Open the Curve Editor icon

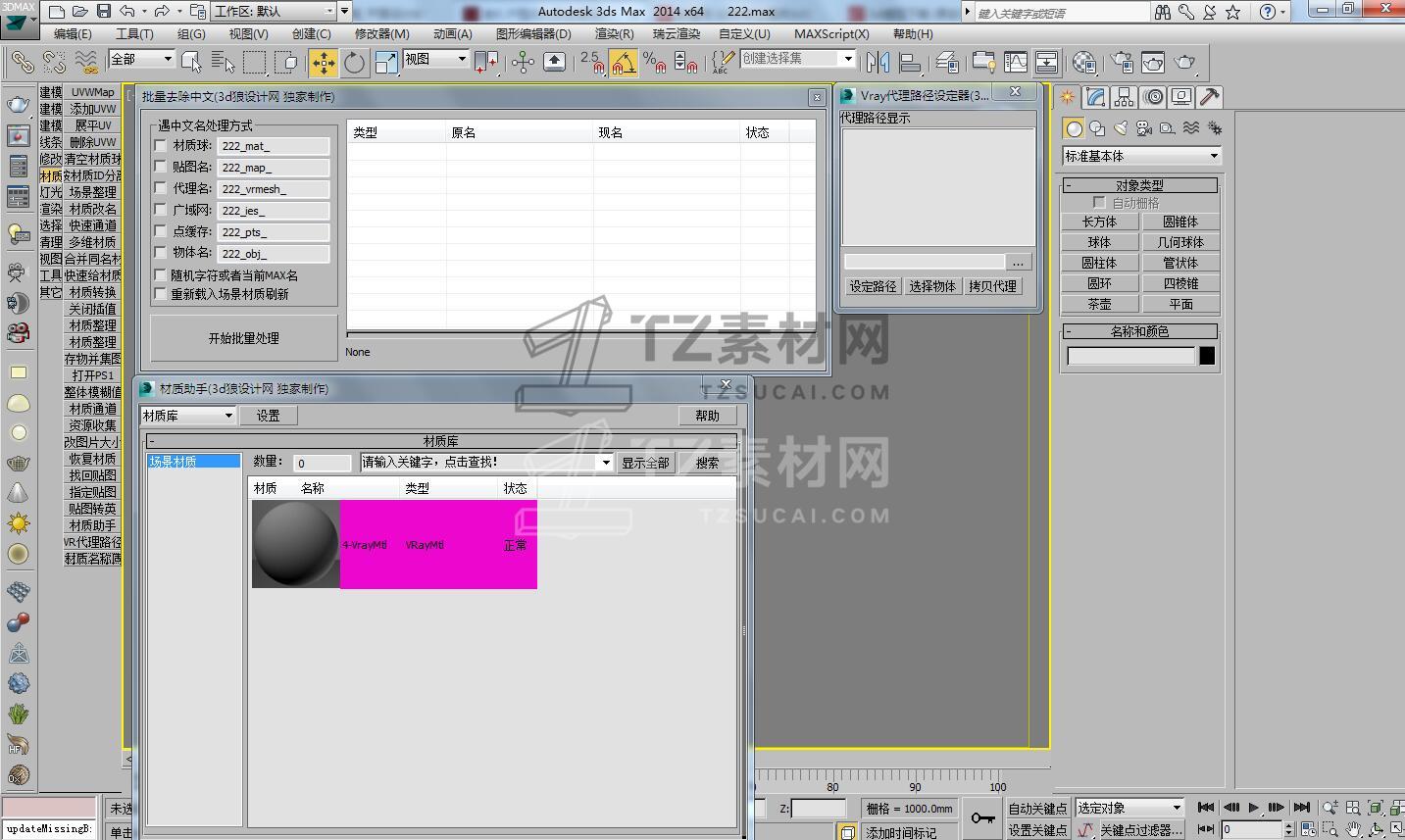[1015, 63]
